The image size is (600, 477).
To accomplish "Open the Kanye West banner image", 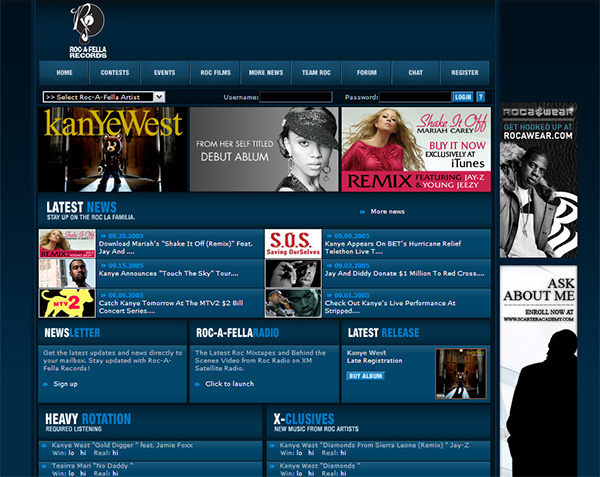I will coord(112,149).
